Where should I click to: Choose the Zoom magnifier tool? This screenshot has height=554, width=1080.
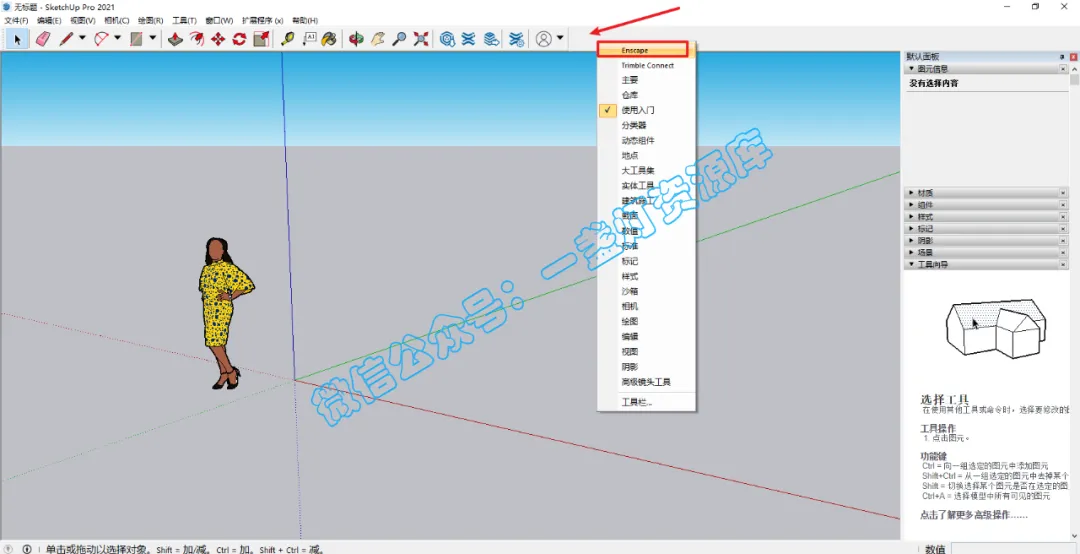[399, 39]
